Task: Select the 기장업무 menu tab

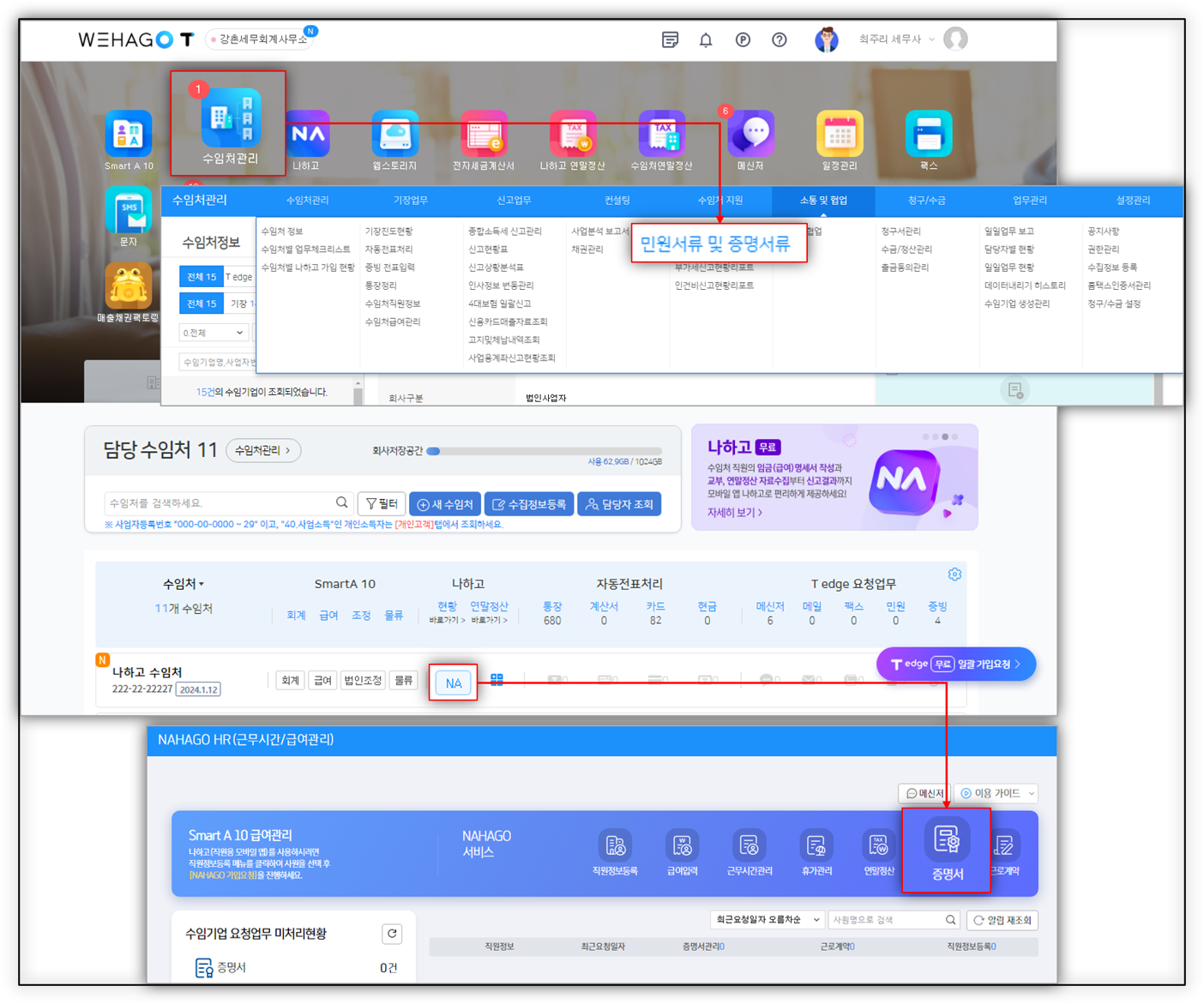Action: [410, 201]
